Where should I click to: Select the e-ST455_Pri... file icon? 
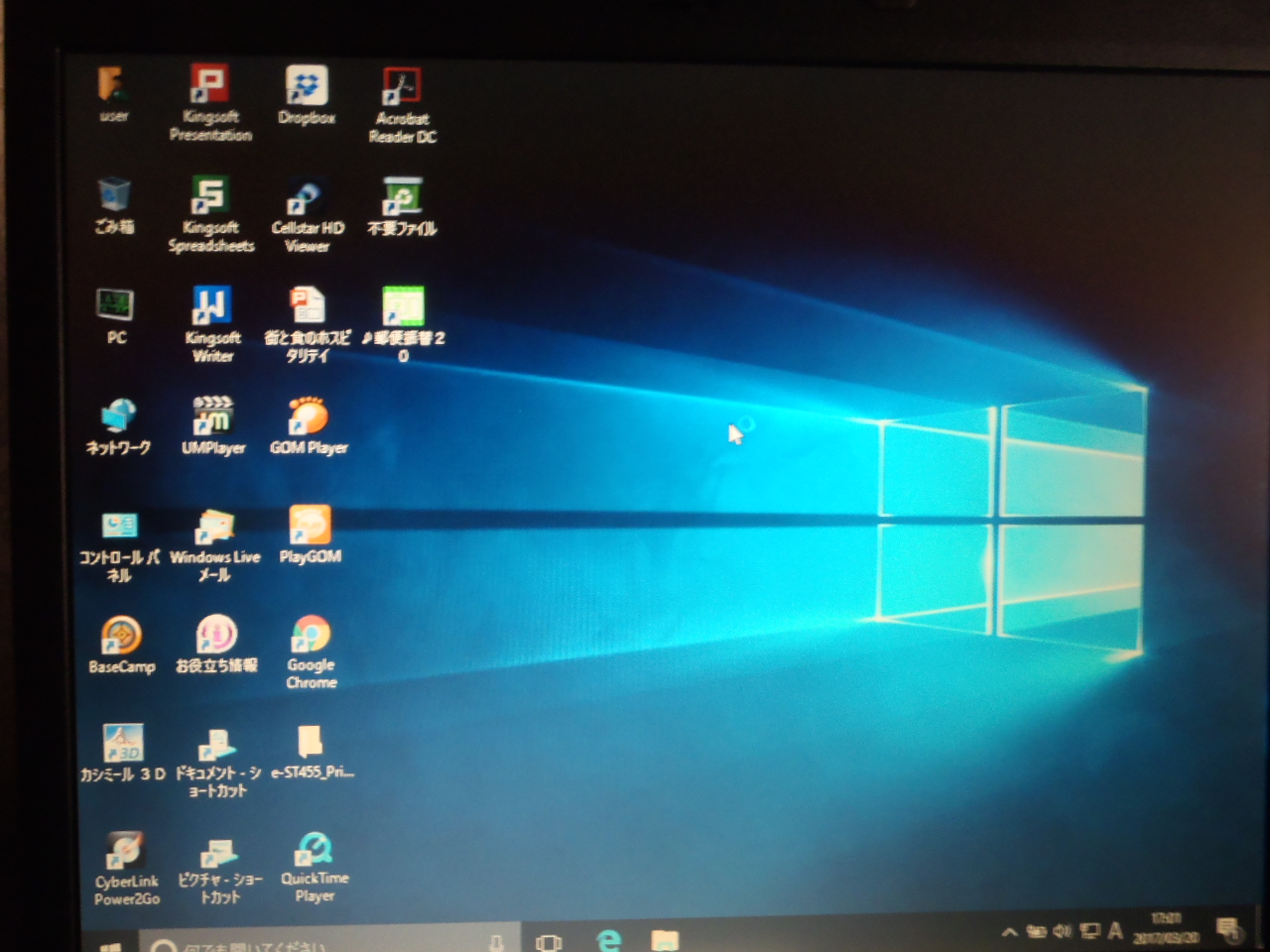pos(312,752)
